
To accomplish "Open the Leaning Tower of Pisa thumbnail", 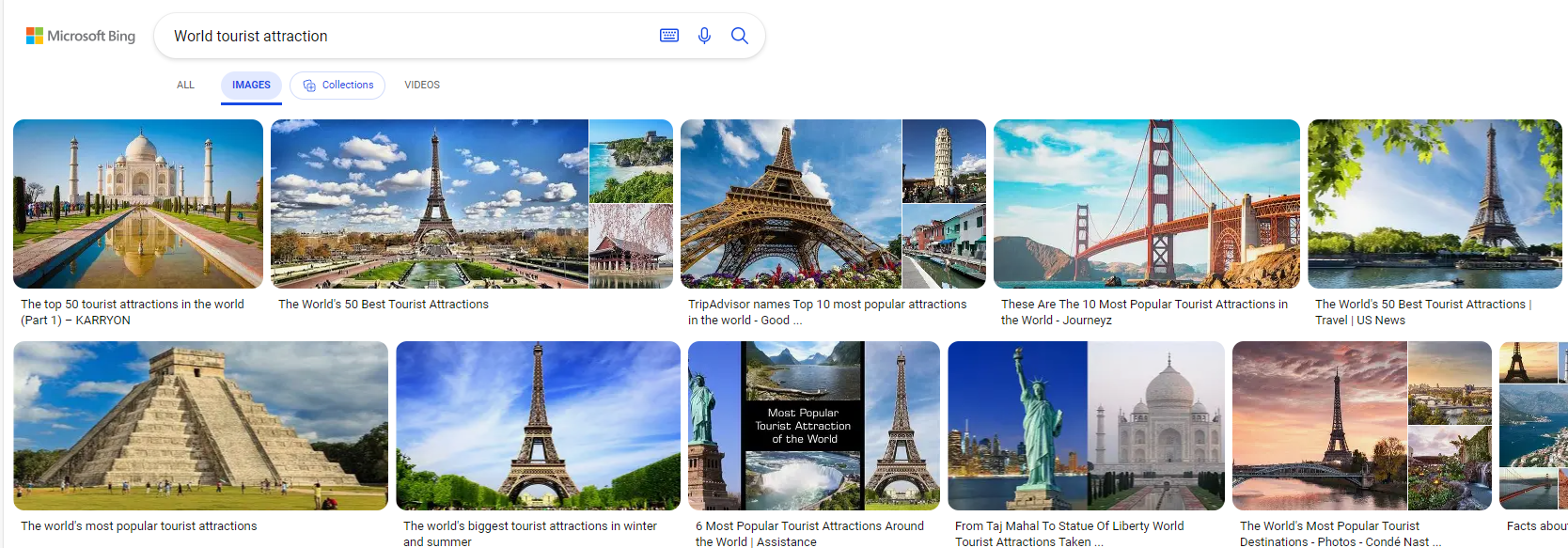I will (x=944, y=161).
